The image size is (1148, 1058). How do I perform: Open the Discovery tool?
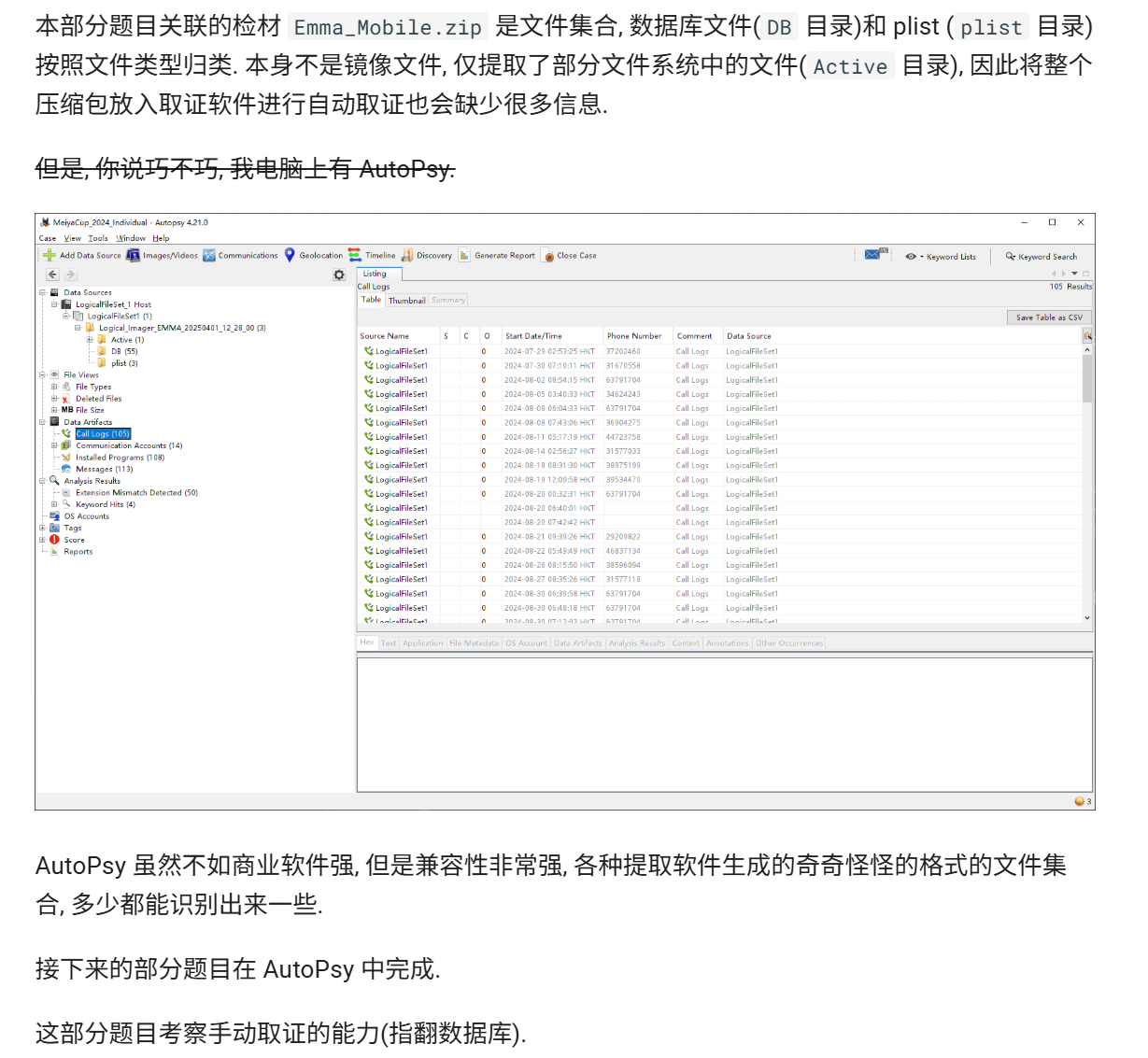[x=407, y=255]
